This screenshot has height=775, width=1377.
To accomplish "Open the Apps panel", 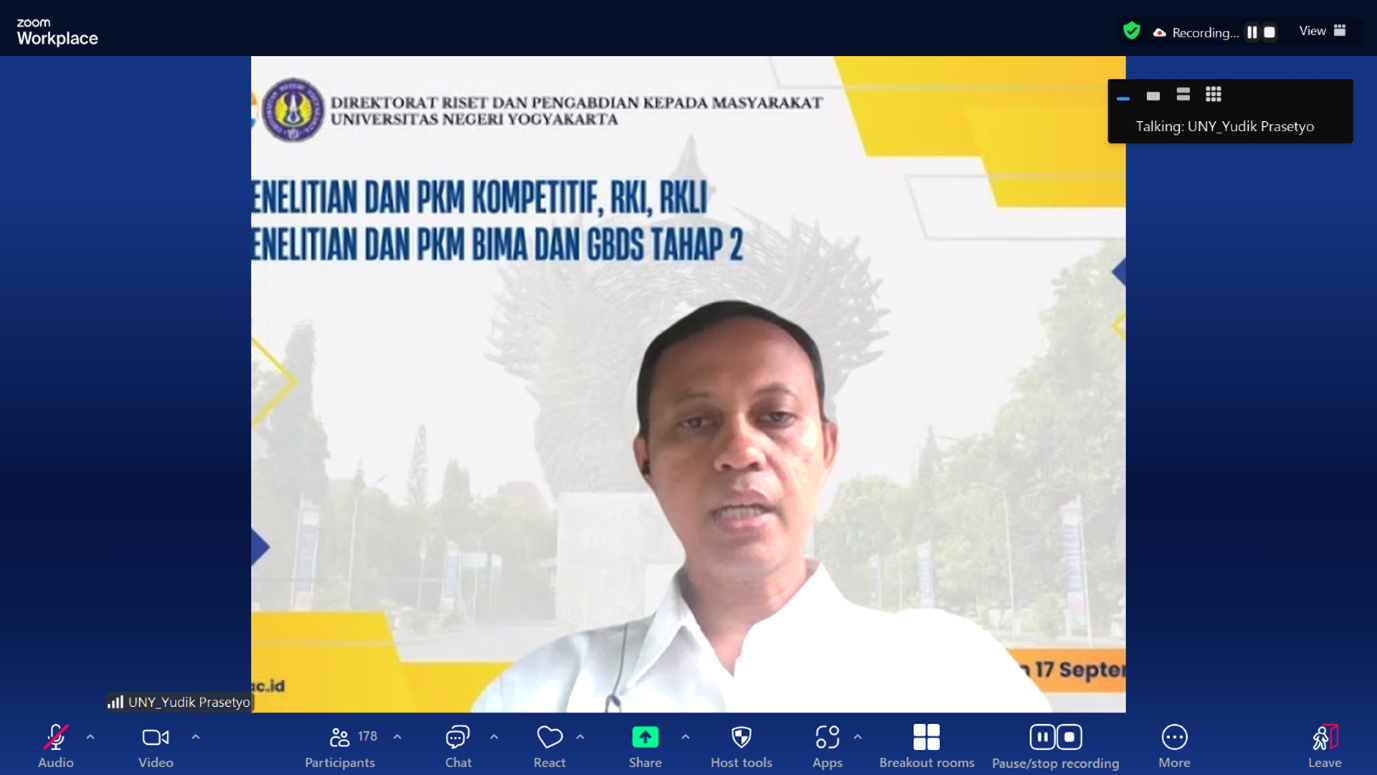I will click(827, 745).
